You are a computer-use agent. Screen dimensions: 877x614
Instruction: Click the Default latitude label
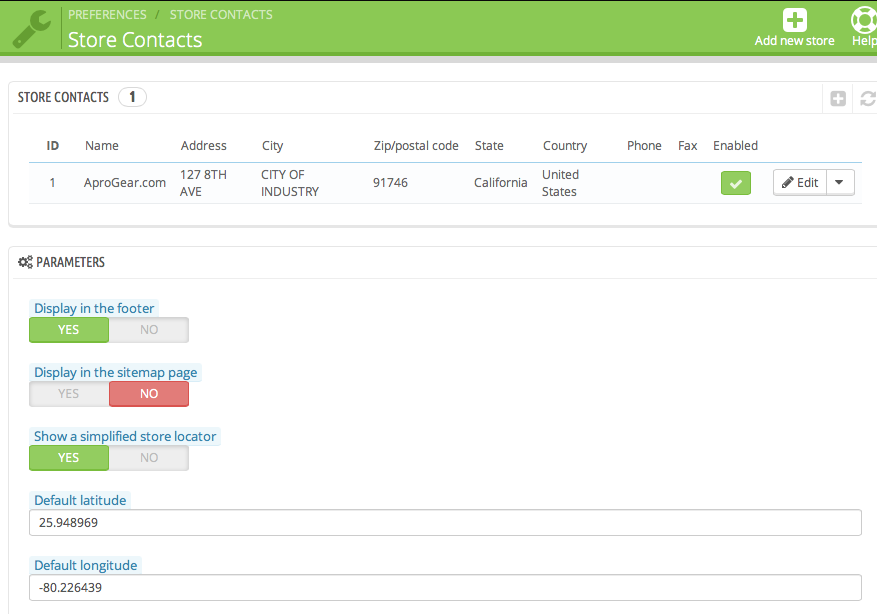pyautogui.click(x=80, y=500)
